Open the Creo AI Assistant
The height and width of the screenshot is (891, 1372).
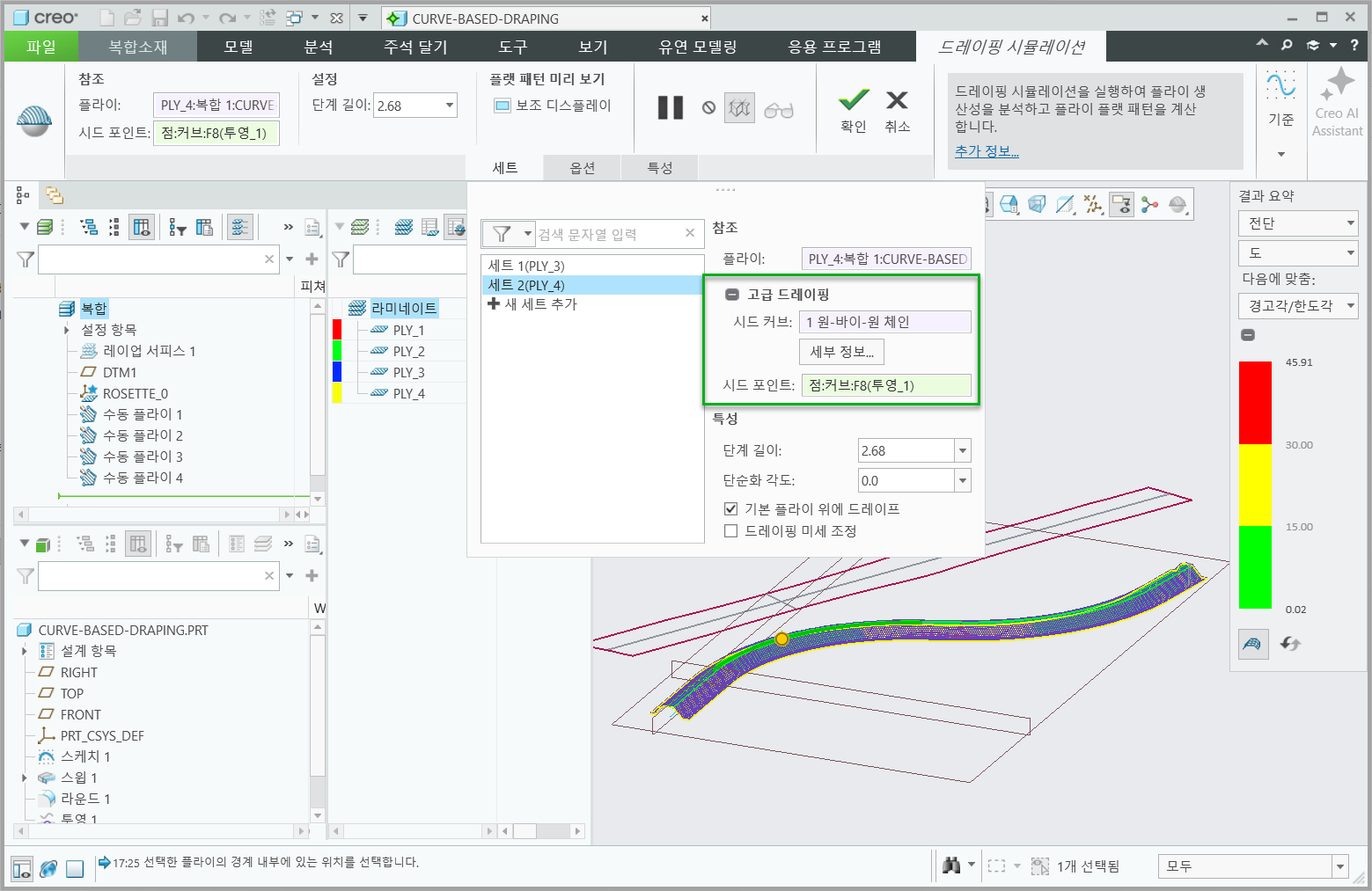(1337, 103)
